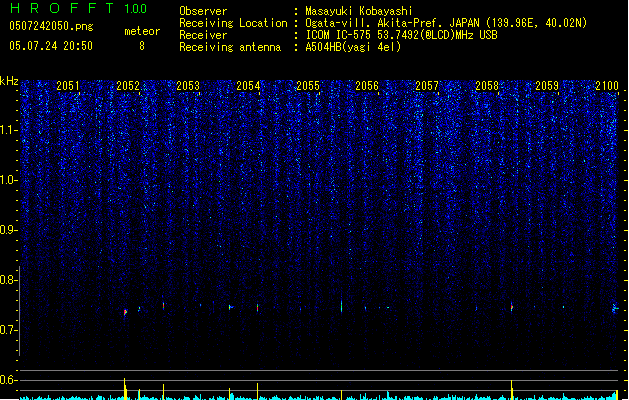Image resolution: width=629 pixels, height=400 pixels.
Task: Click the 'Receiving Location' field label
Action: coord(233,23)
